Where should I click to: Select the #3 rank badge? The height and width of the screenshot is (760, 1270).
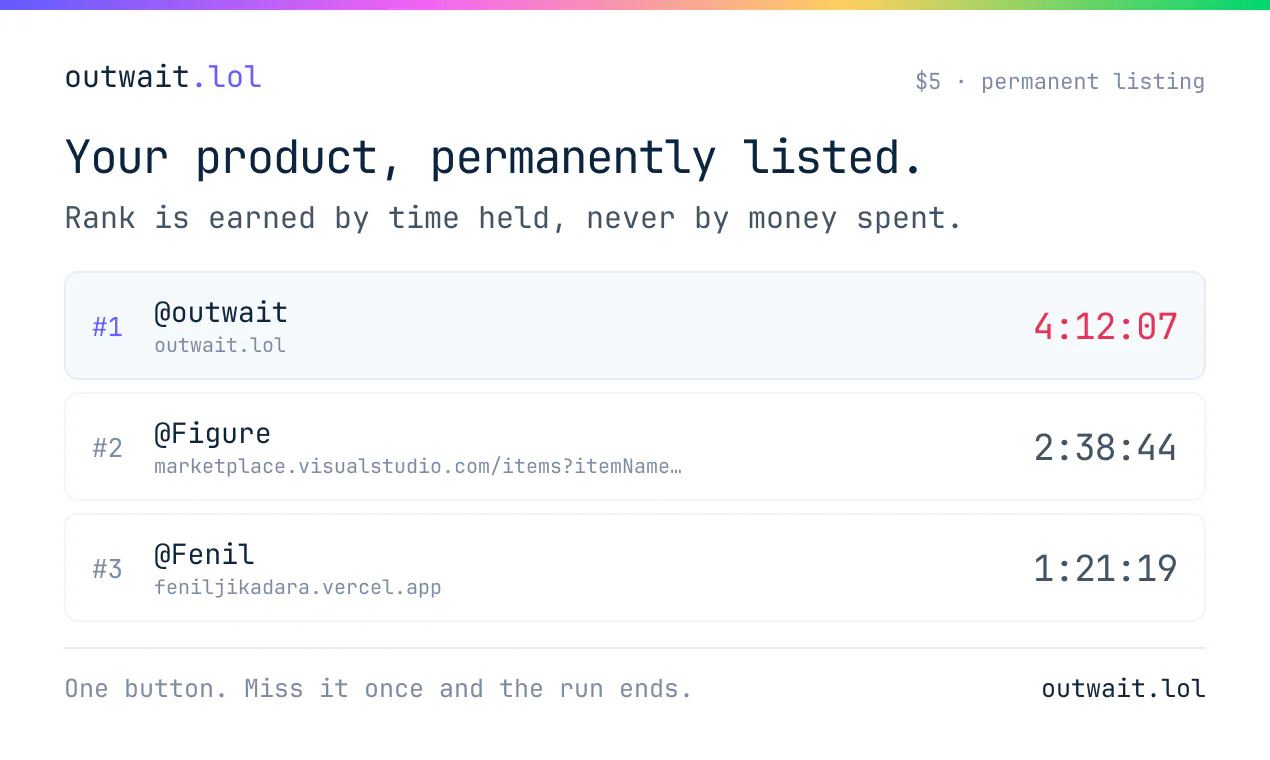coord(108,569)
